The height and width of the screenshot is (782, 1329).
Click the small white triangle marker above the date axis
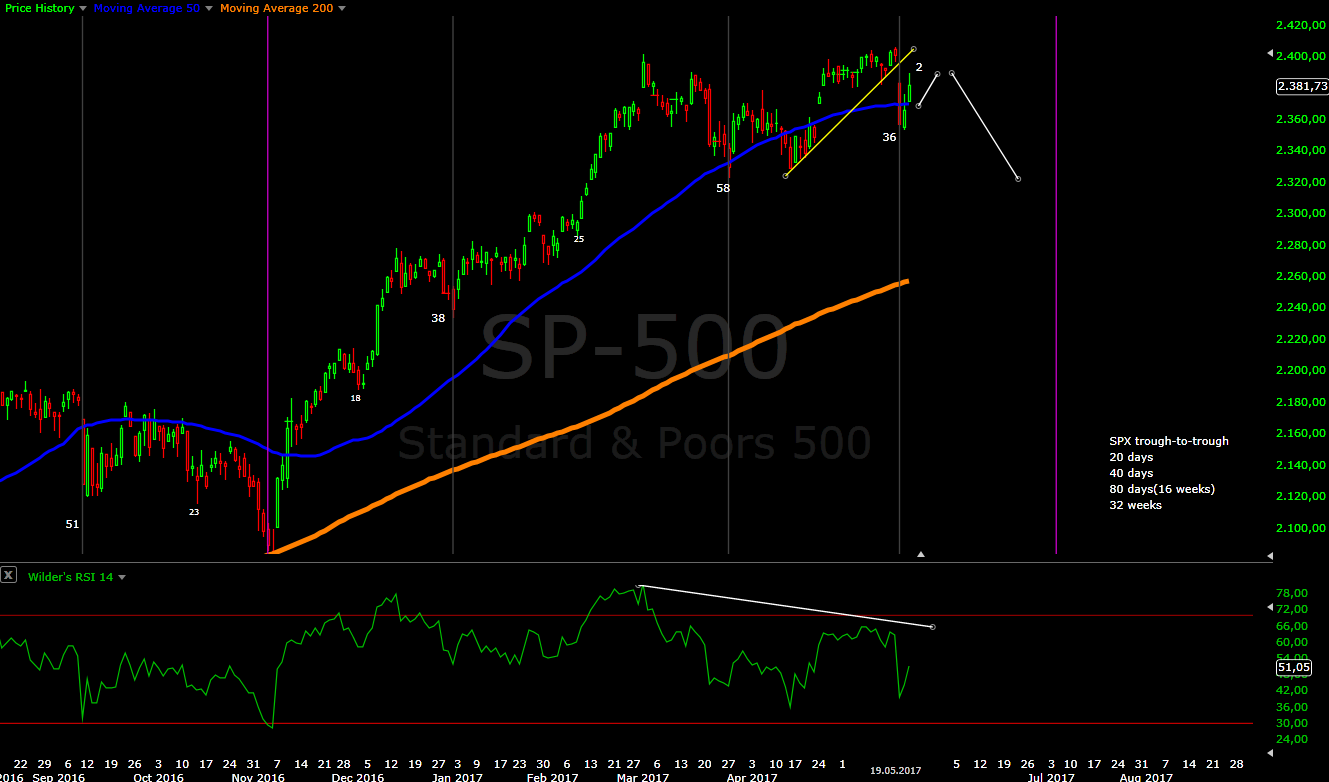coord(921,553)
